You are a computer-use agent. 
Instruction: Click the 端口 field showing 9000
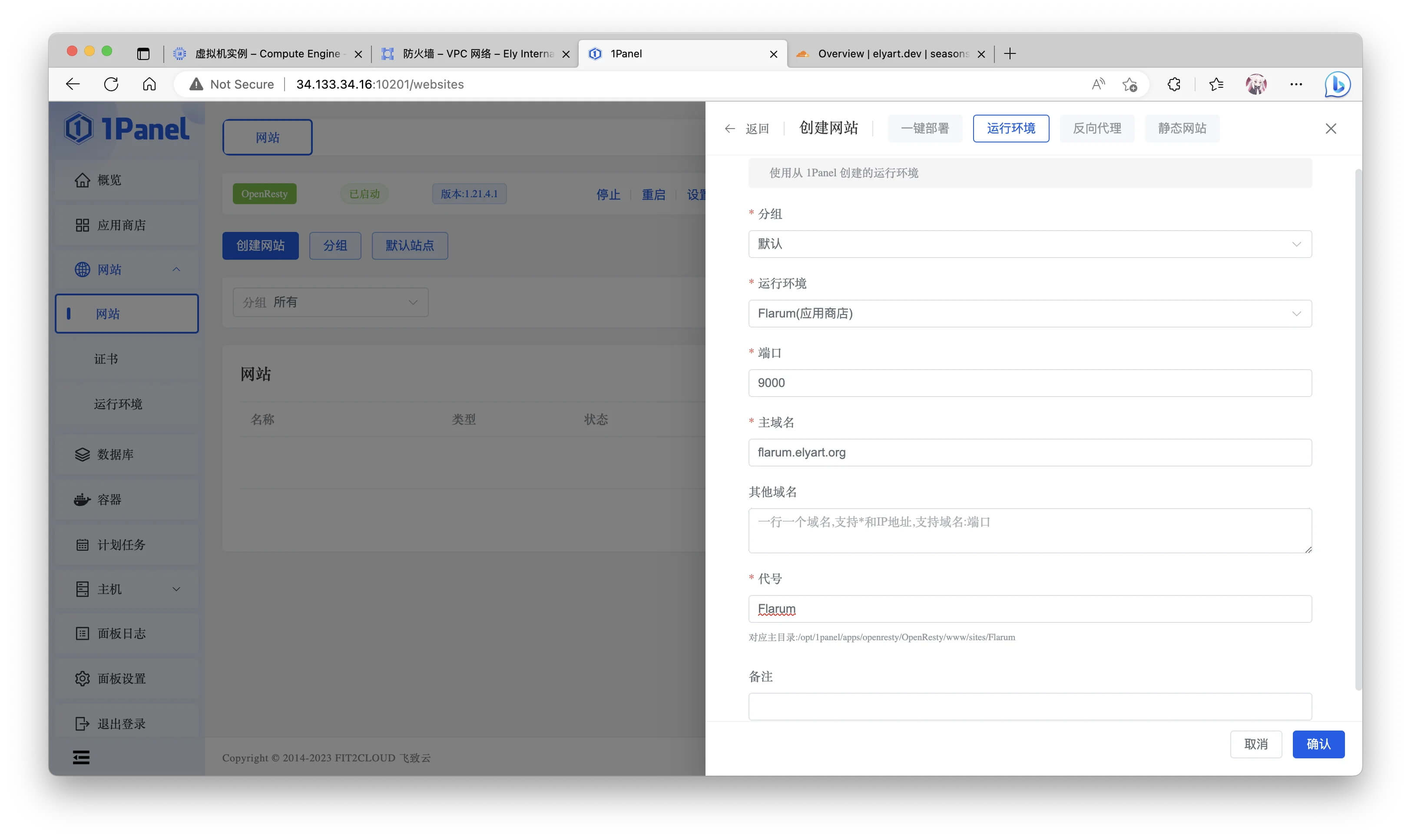1030,383
